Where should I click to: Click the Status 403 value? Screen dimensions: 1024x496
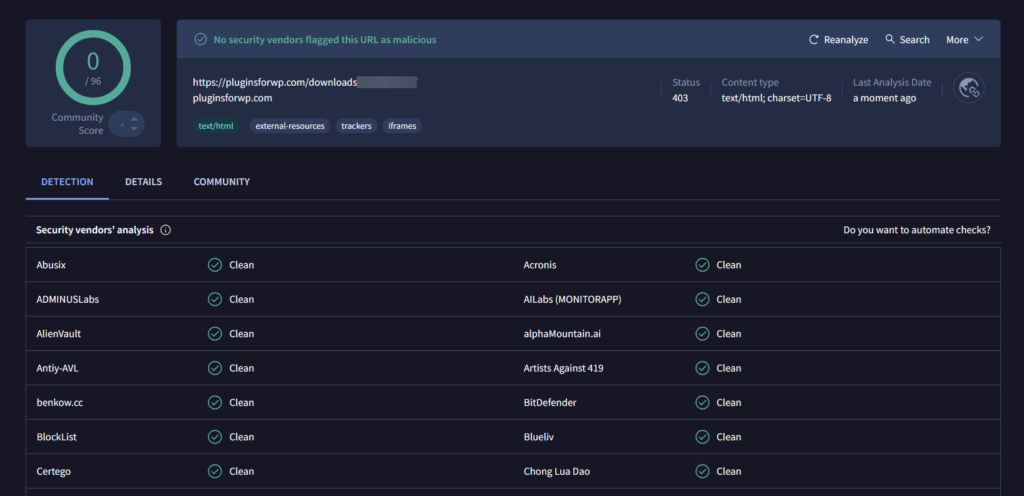pos(680,98)
